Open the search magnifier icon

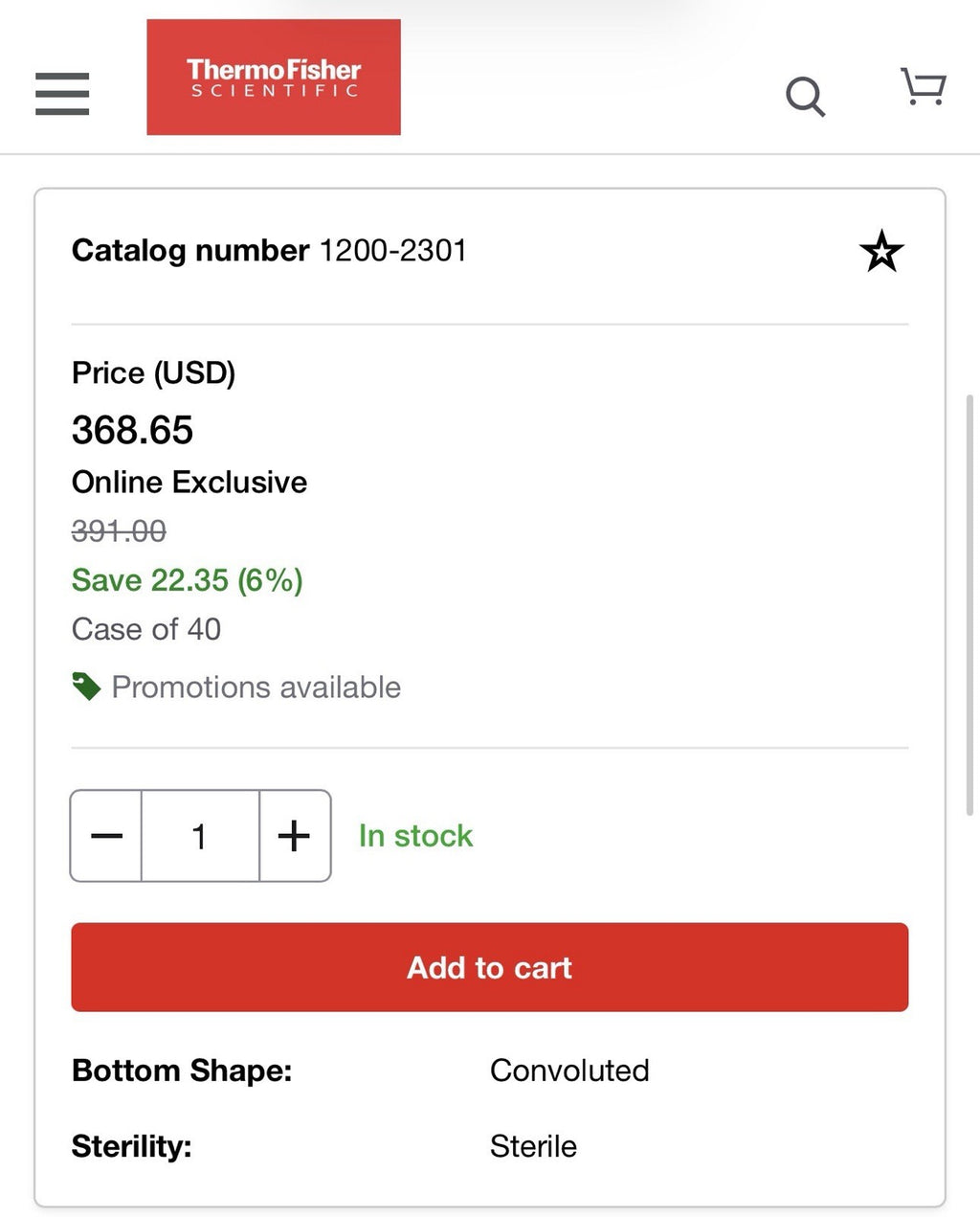point(805,97)
